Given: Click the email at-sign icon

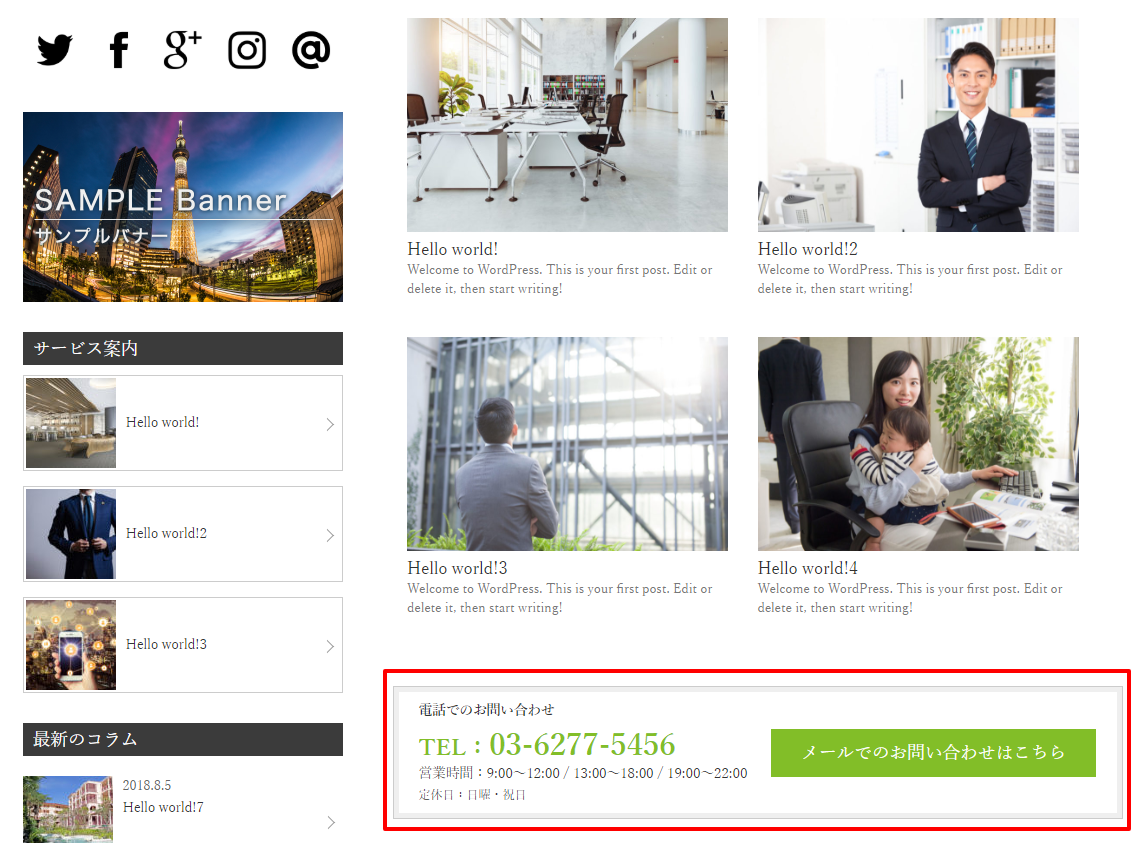Looking at the screenshot, I should [311, 50].
